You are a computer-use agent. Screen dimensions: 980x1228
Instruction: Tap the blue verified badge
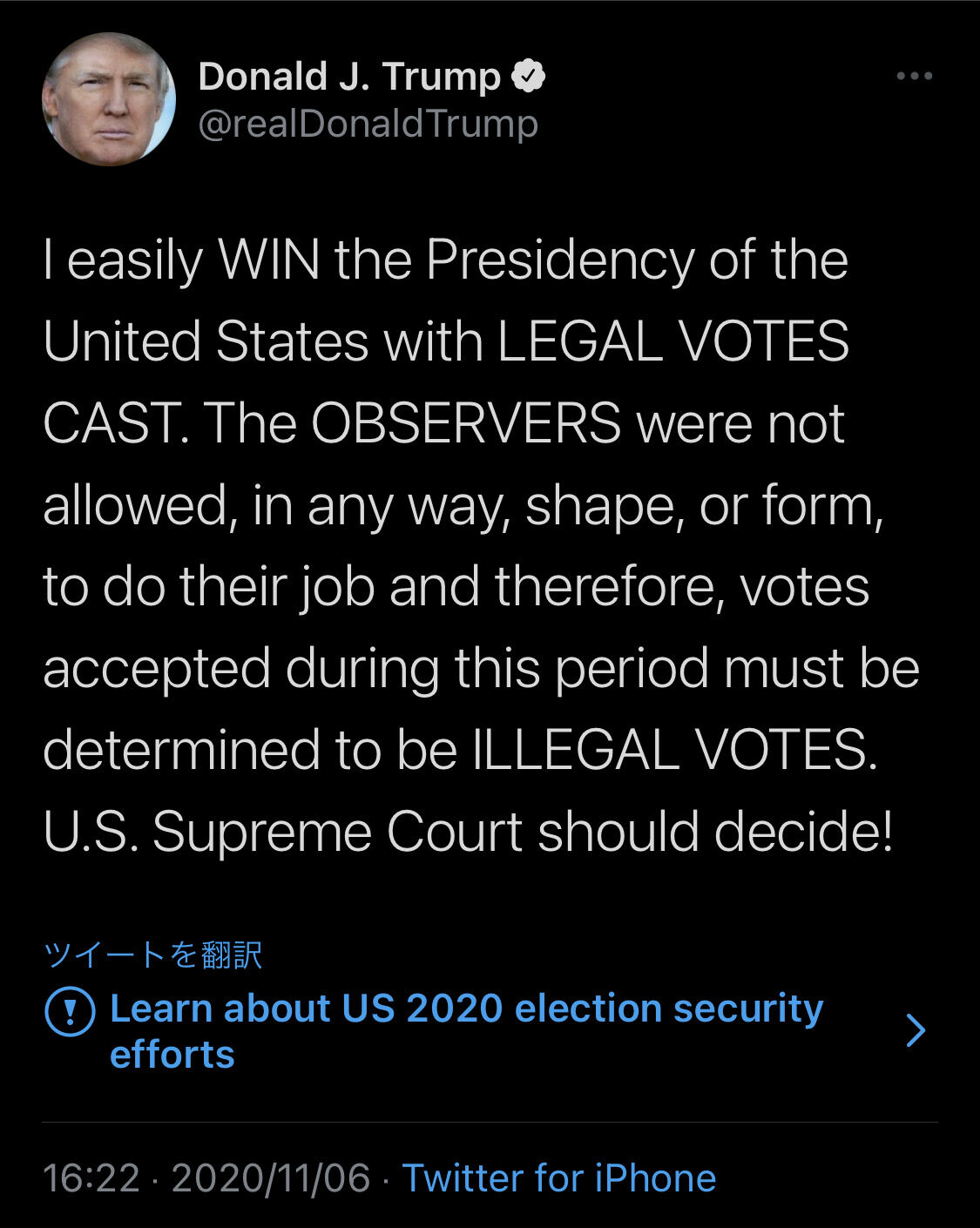528,77
